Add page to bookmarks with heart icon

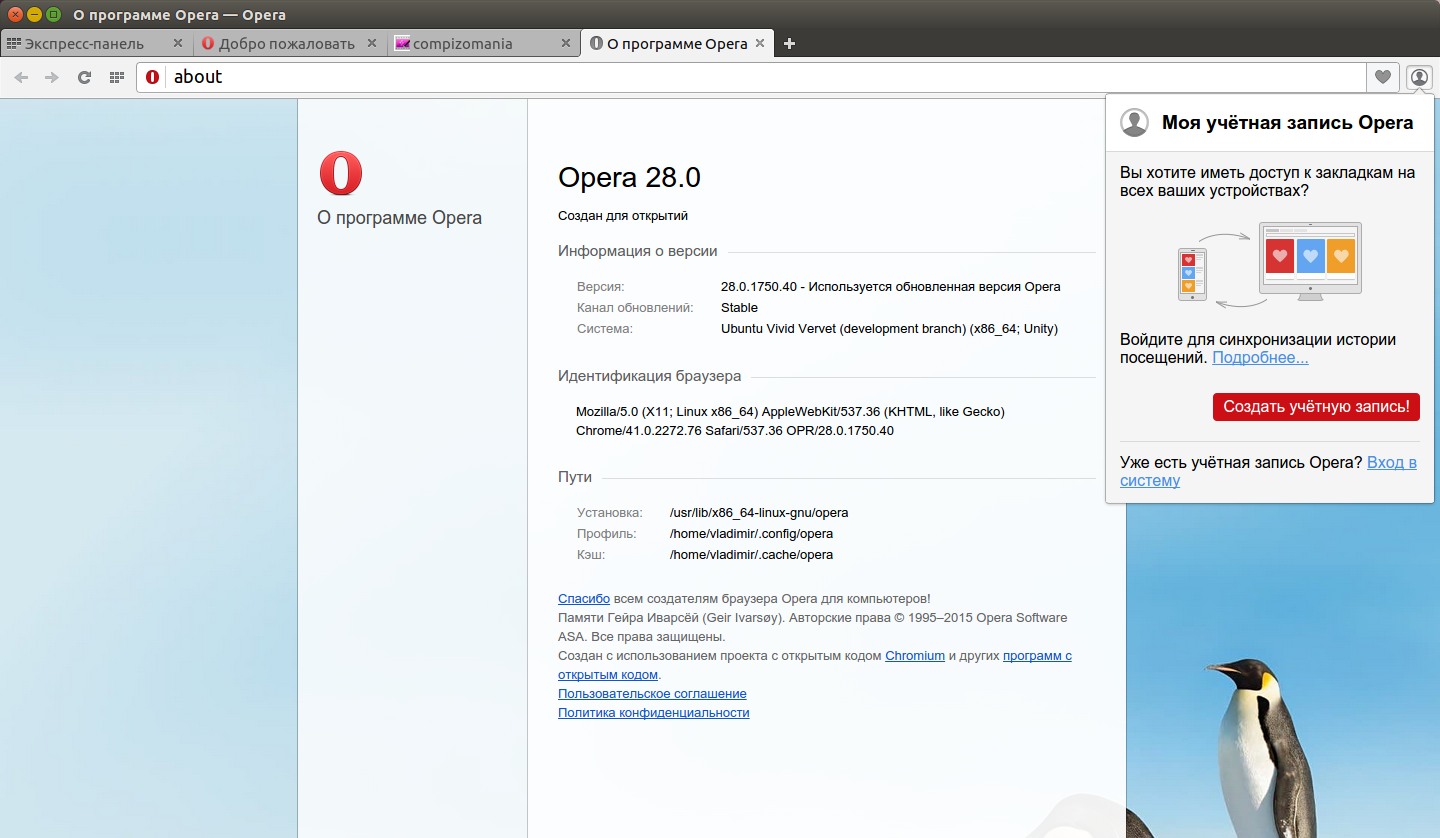point(1382,77)
